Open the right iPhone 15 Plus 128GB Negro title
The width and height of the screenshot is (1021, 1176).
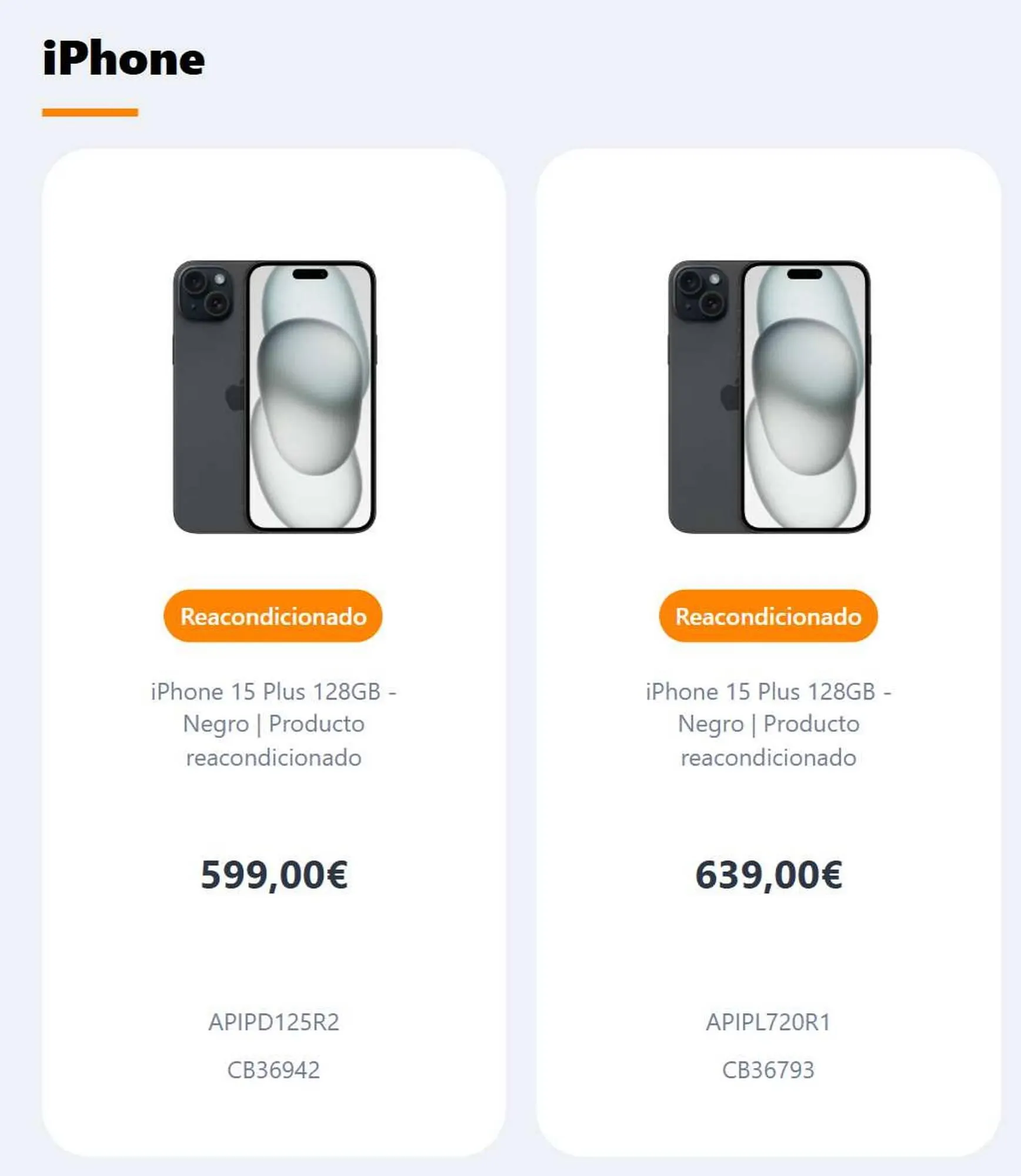(x=768, y=724)
